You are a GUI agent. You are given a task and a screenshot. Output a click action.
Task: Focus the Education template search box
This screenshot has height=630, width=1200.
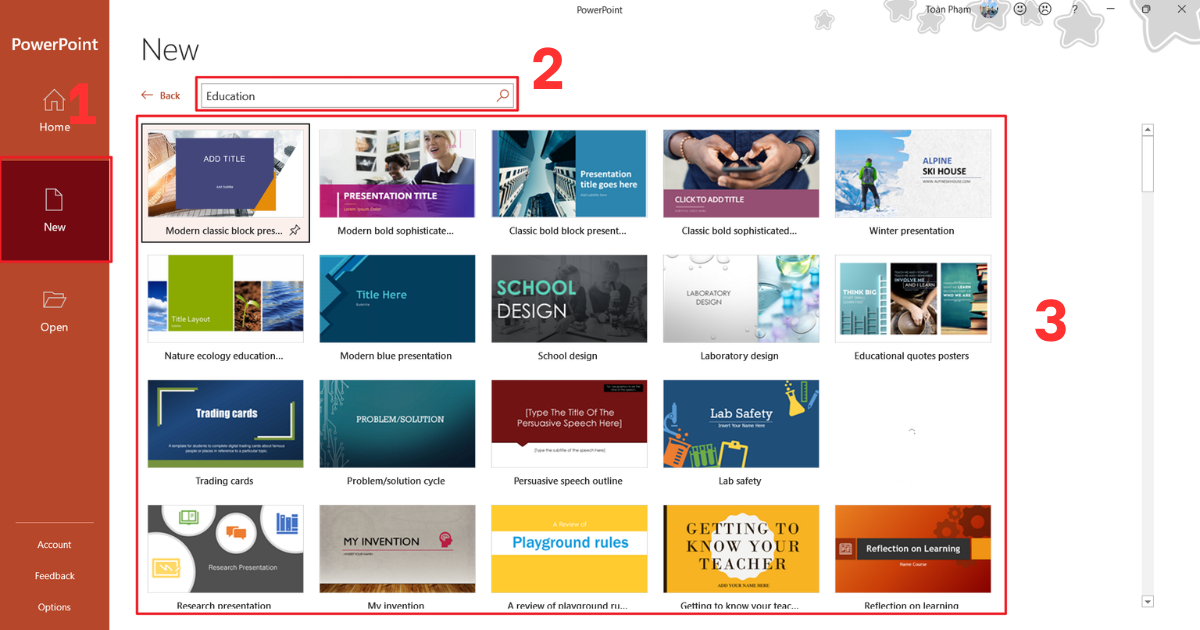tap(357, 96)
